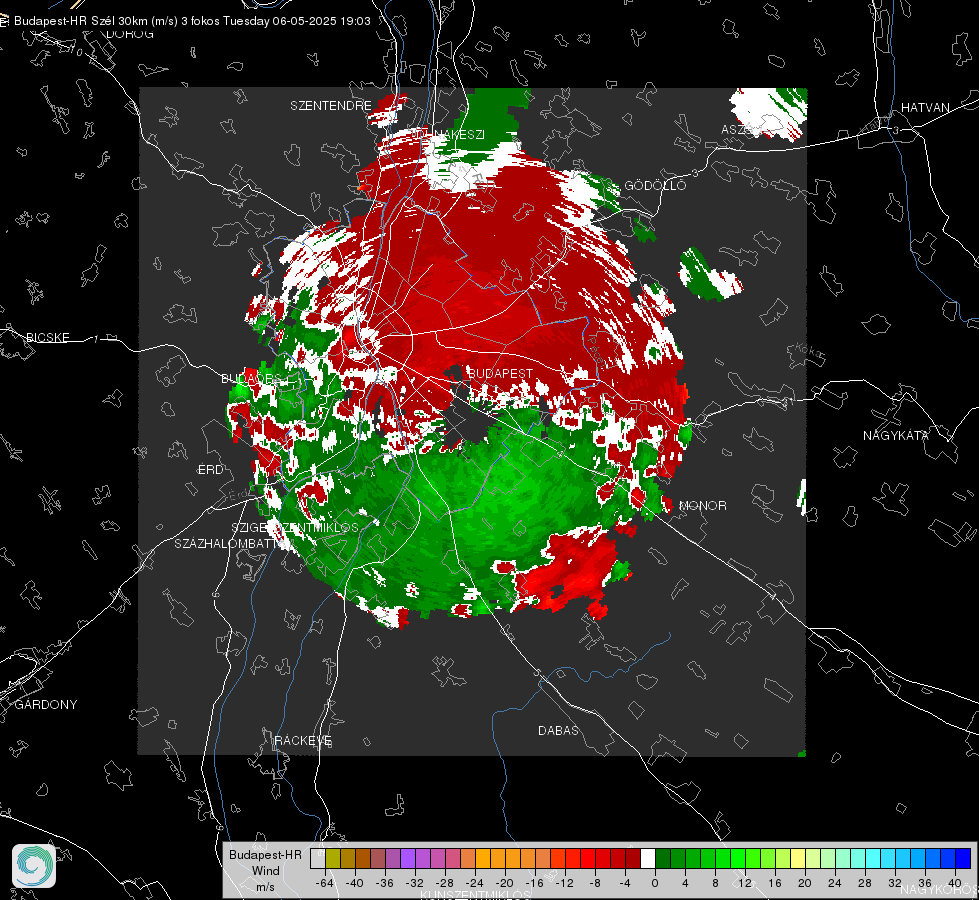Image resolution: width=979 pixels, height=900 pixels.
Task: Click the BUDAPEST city label on the map
Action: (500, 373)
